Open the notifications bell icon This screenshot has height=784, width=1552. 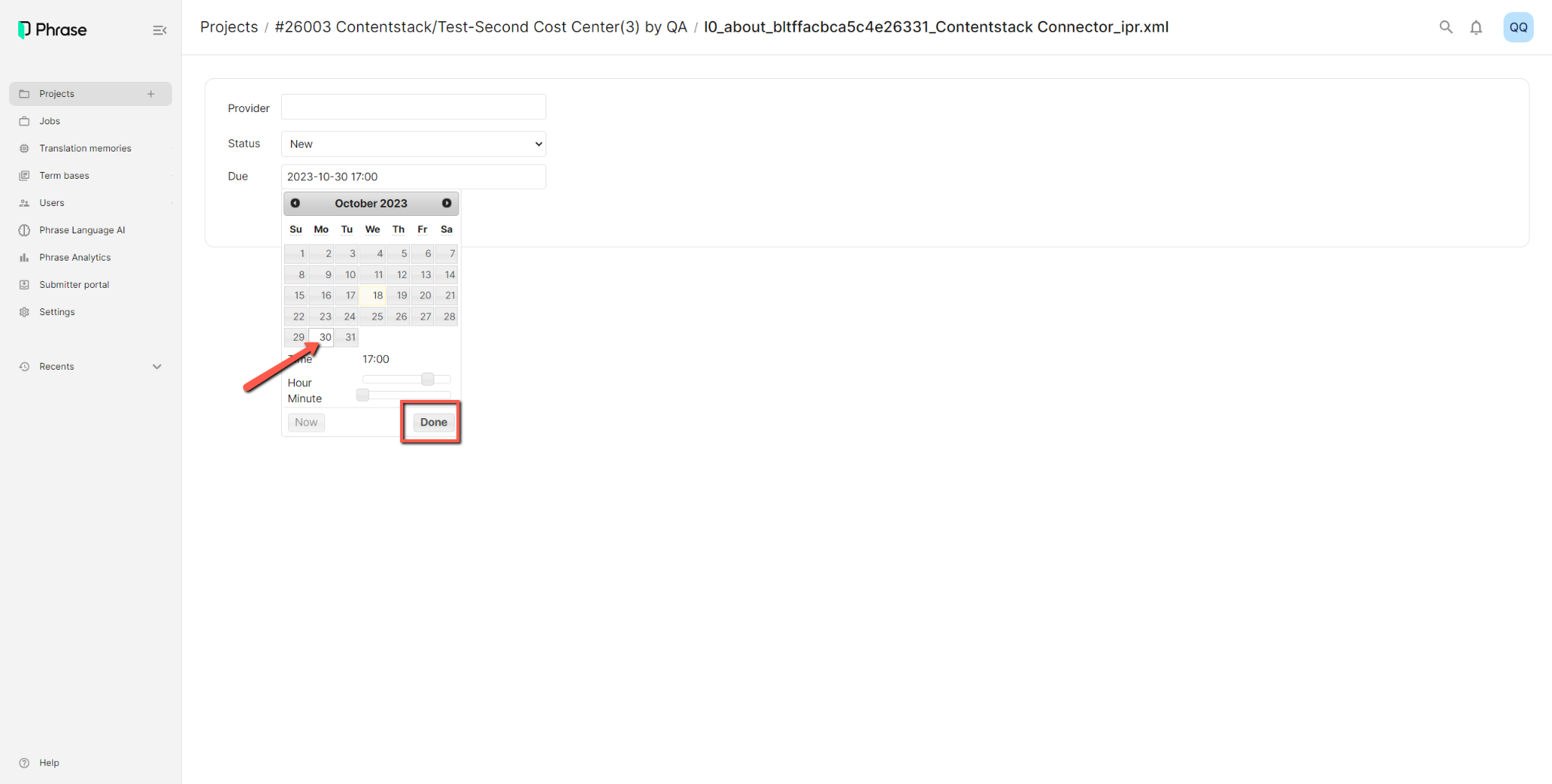click(x=1476, y=27)
